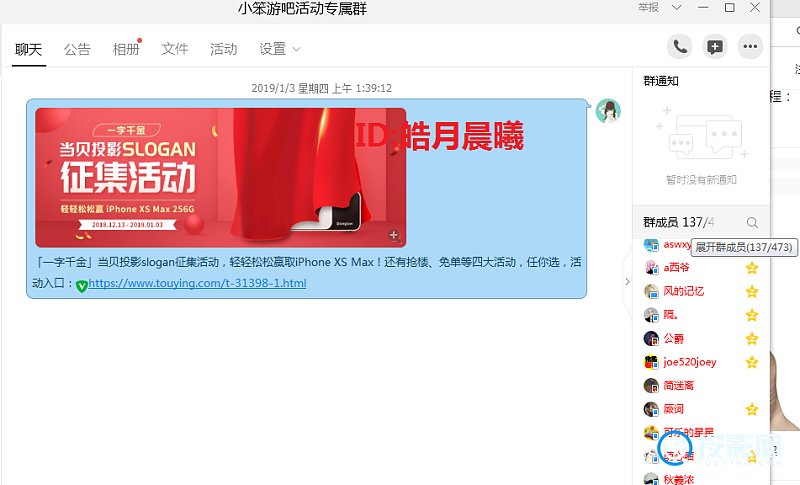Open aswxy's avatar in the member list
Viewport: 800px width, 485px height.
[651, 245]
